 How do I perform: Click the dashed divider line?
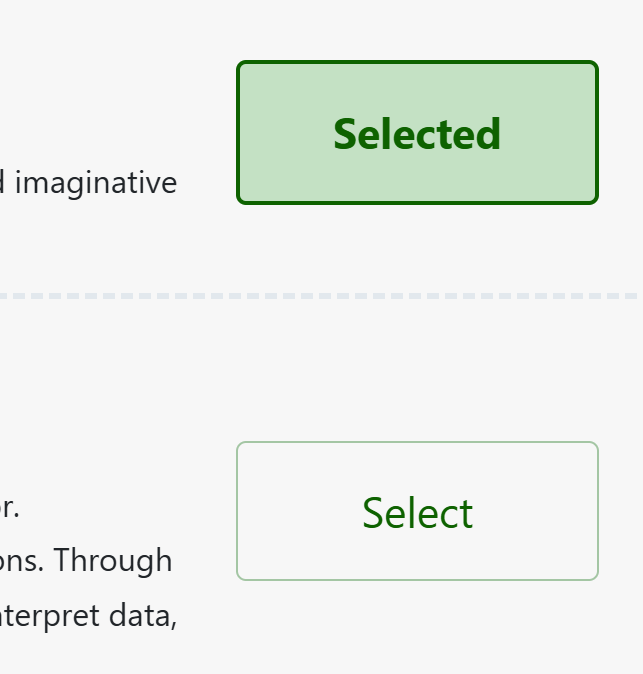(x=320, y=296)
